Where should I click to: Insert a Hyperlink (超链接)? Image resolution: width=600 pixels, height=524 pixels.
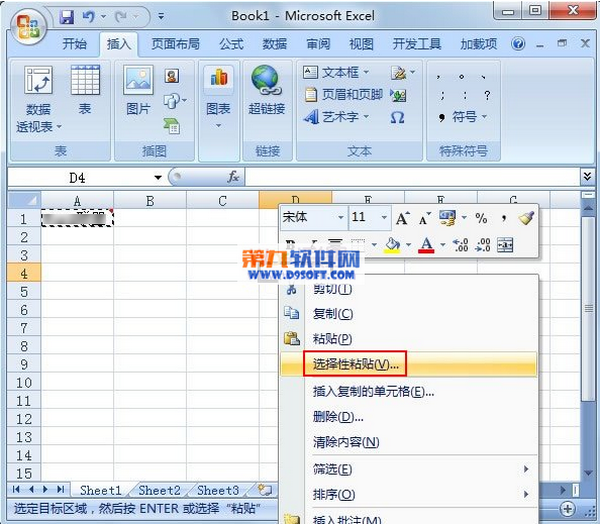pyautogui.click(x=267, y=90)
